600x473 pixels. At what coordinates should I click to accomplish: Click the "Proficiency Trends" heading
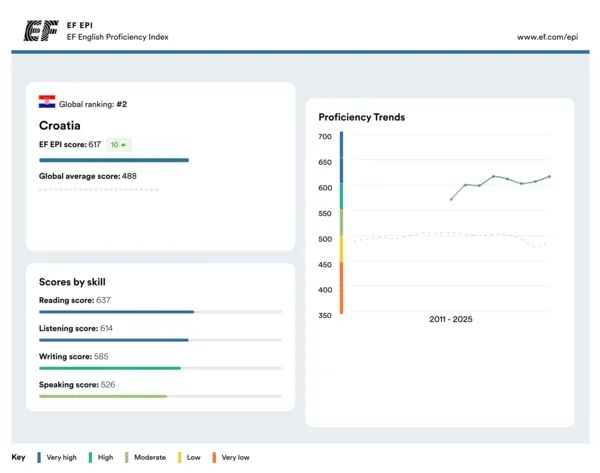pos(362,117)
